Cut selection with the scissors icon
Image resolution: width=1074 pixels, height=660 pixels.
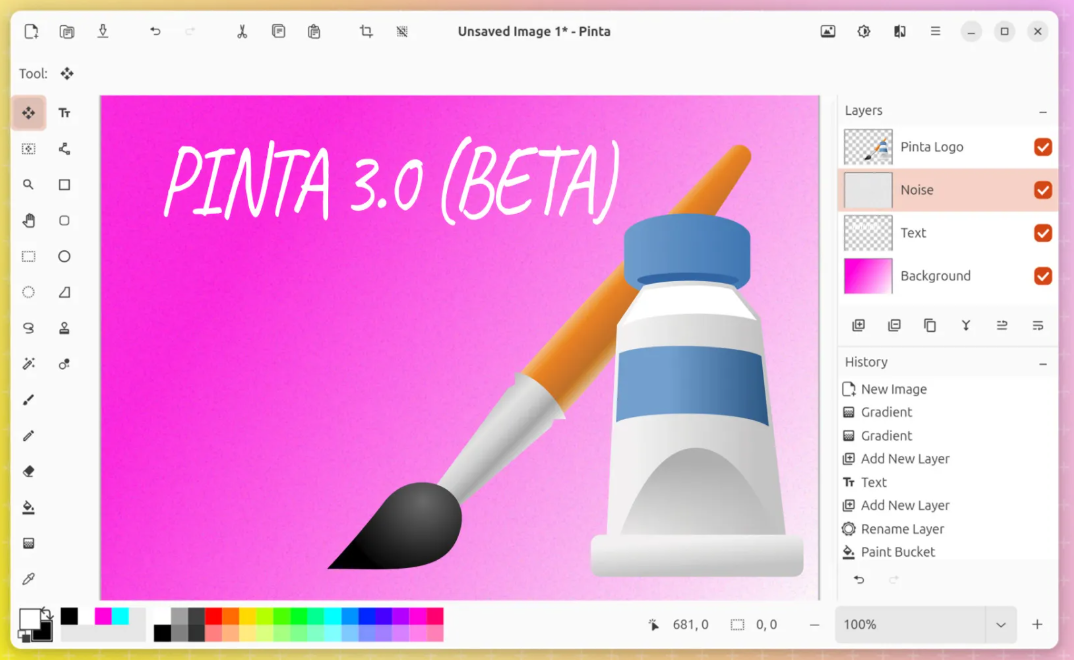(x=242, y=31)
